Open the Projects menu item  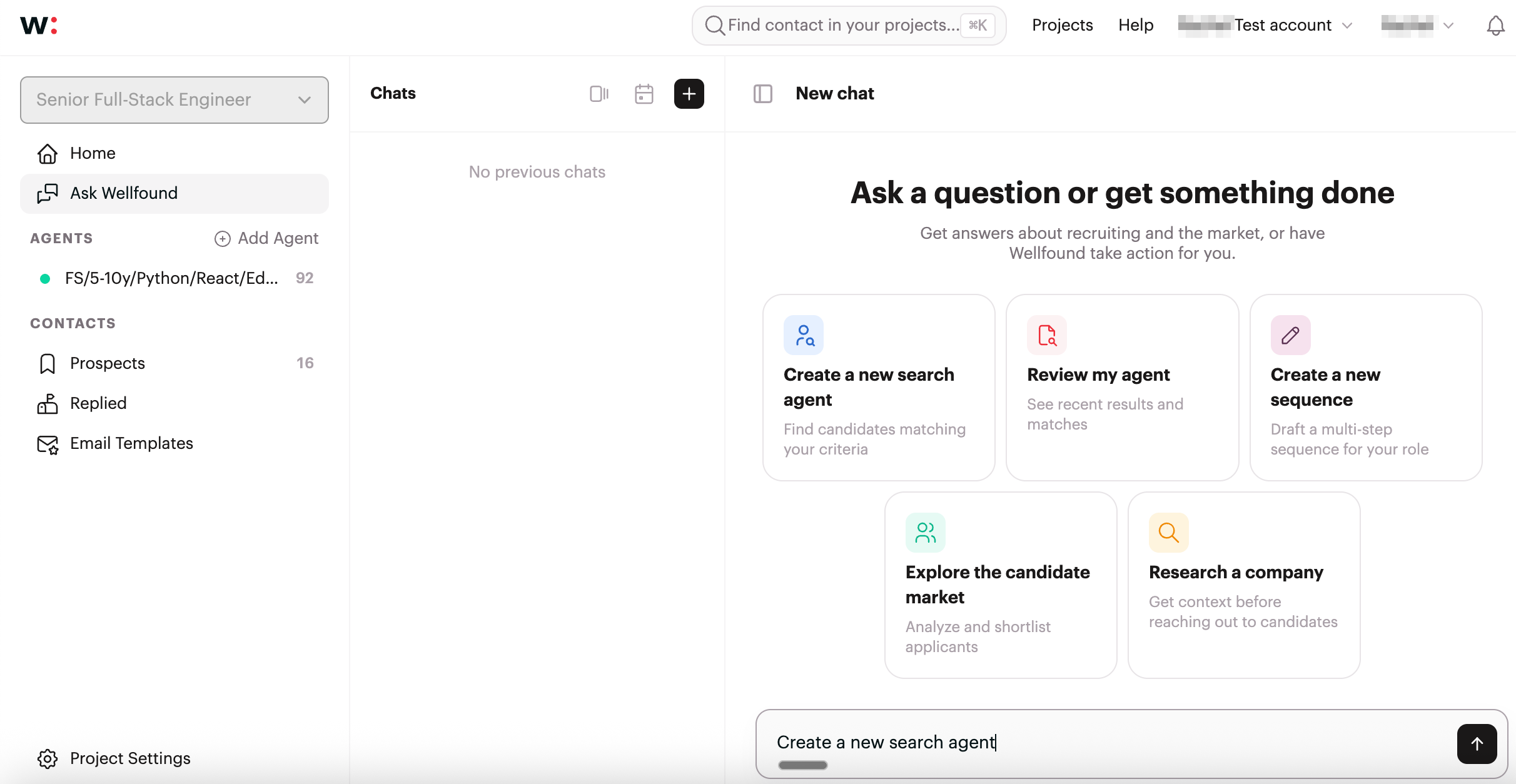(x=1062, y=26)
